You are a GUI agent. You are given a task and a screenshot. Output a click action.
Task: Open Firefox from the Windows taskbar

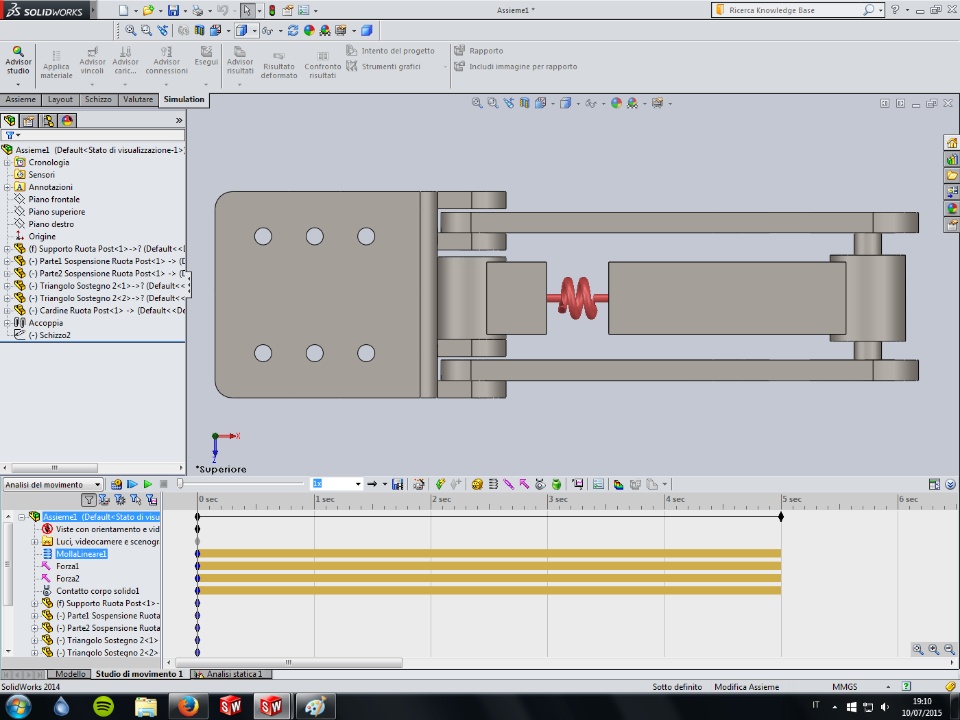click(188, 706)
